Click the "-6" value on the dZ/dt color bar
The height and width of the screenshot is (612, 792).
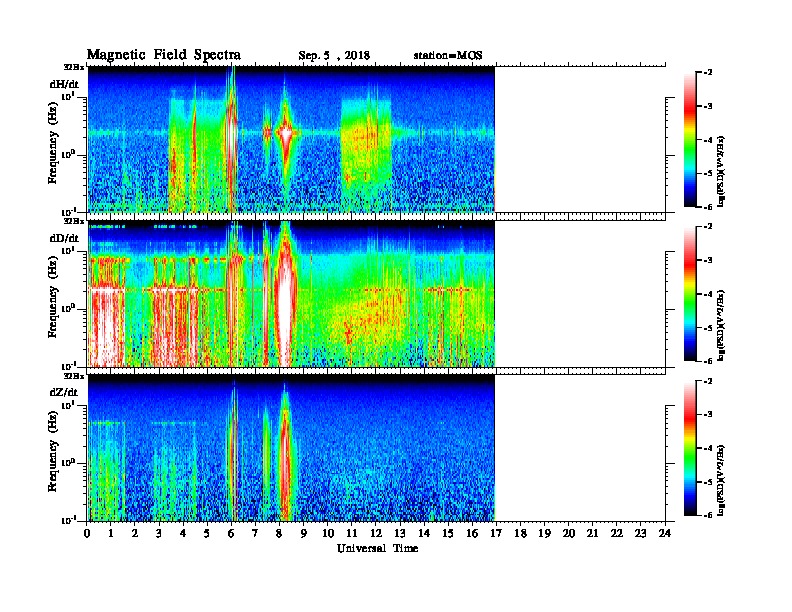tap(708, 515)
